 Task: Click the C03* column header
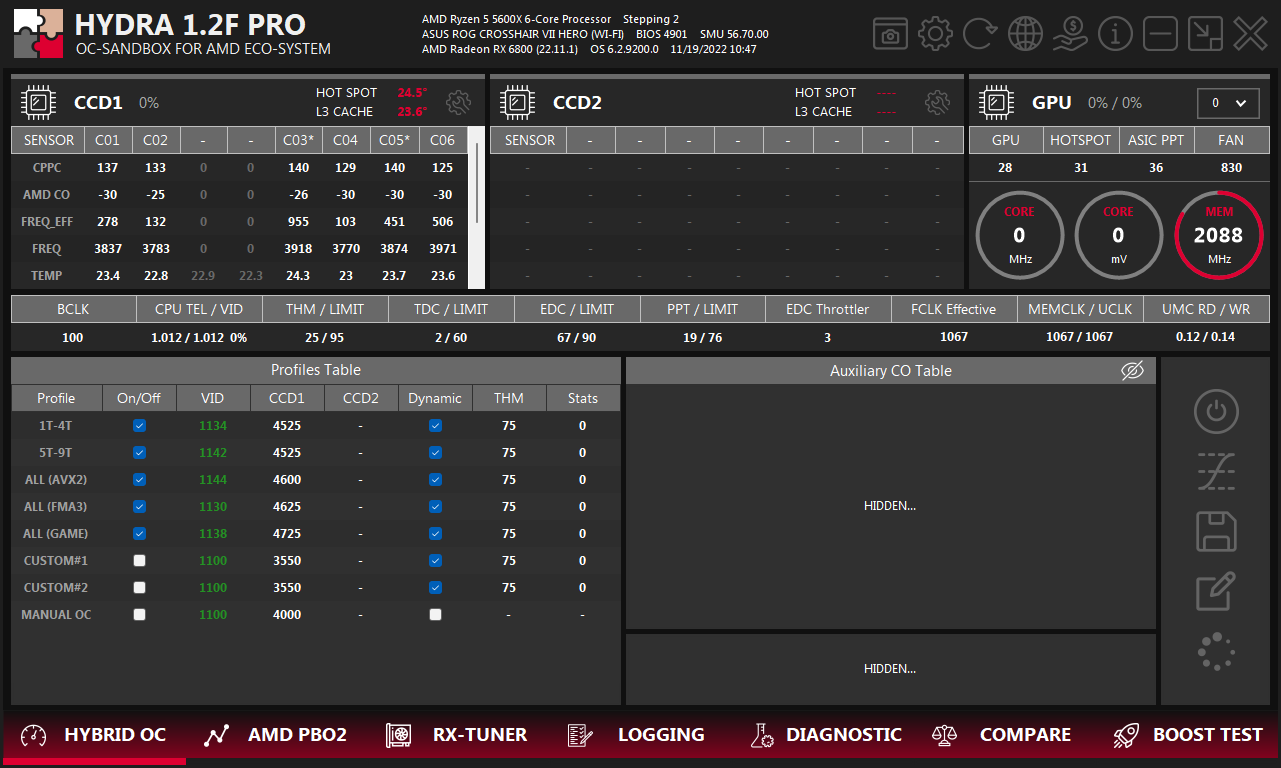298,140
